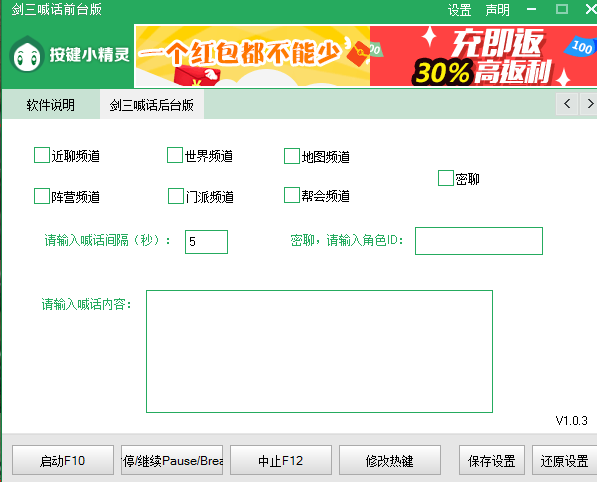Image resolution: width=597 pixels, height=482 pixels.
Task: Enable the 近聊频道 checkbox
Action: coord(42,155)
